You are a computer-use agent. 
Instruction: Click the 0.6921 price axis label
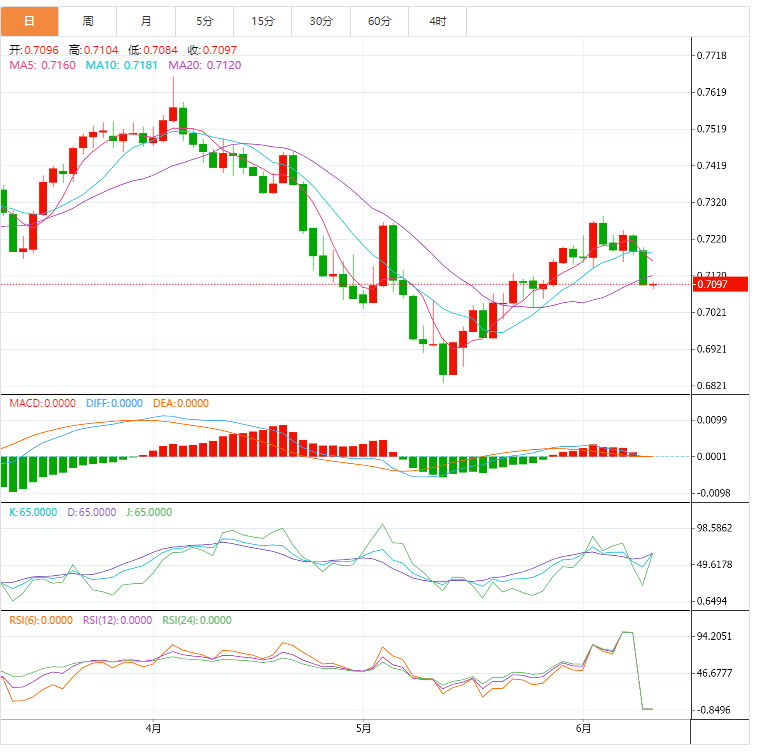click(711, 349)
